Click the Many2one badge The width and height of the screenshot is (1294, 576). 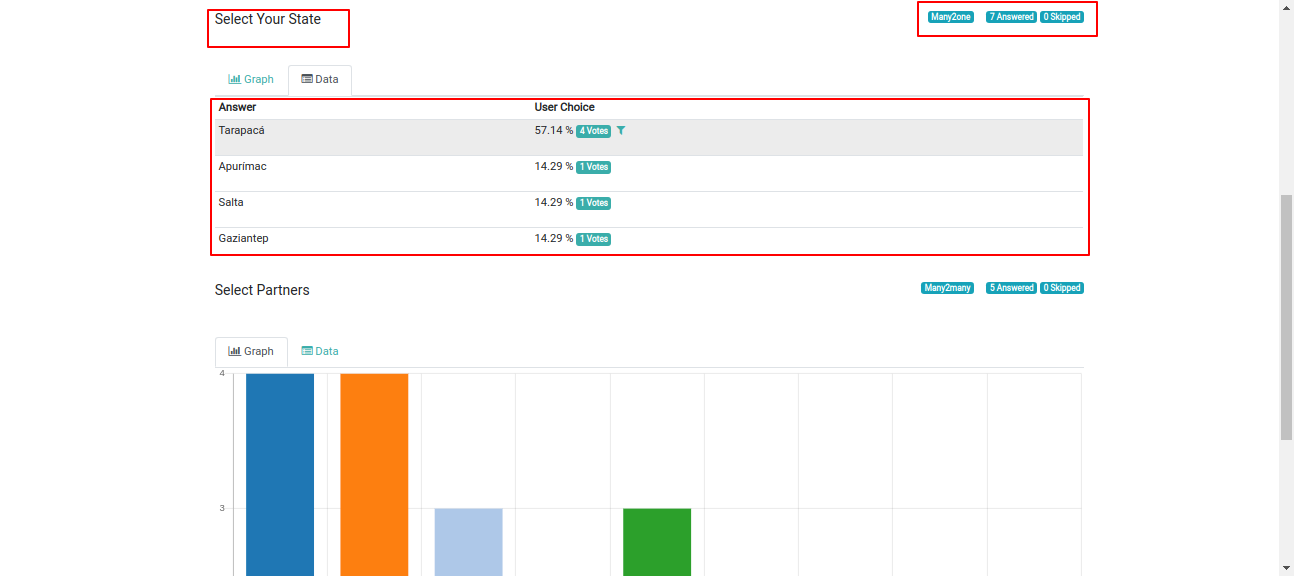click(950, 17)
